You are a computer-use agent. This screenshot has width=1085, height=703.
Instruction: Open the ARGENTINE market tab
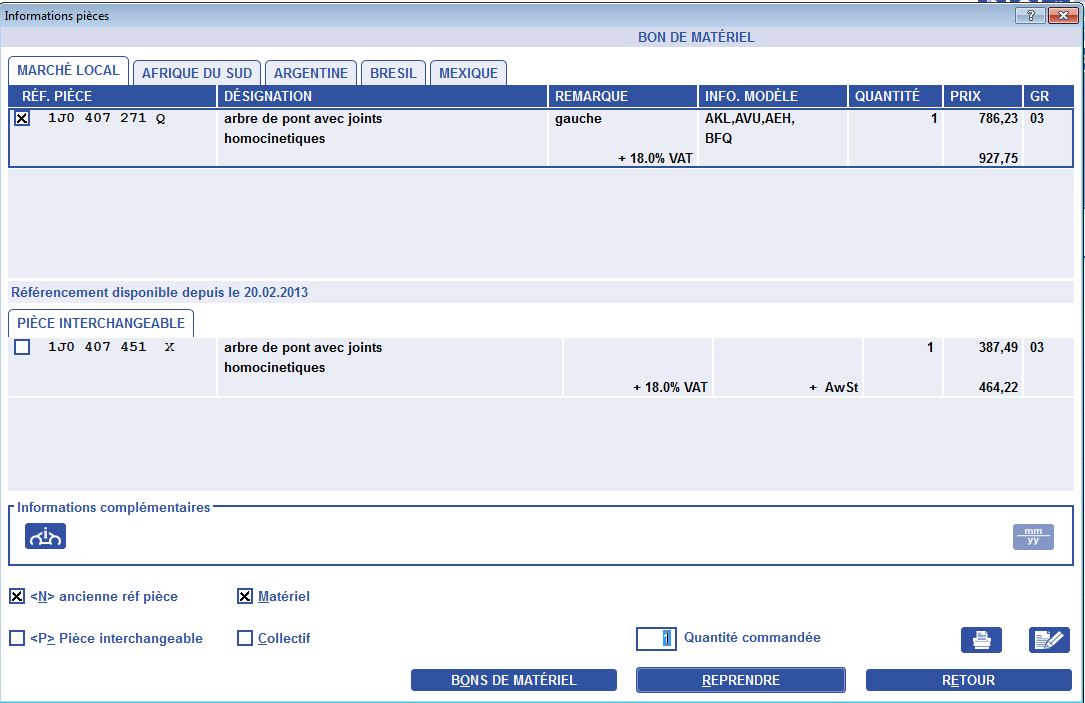(311, 73)
